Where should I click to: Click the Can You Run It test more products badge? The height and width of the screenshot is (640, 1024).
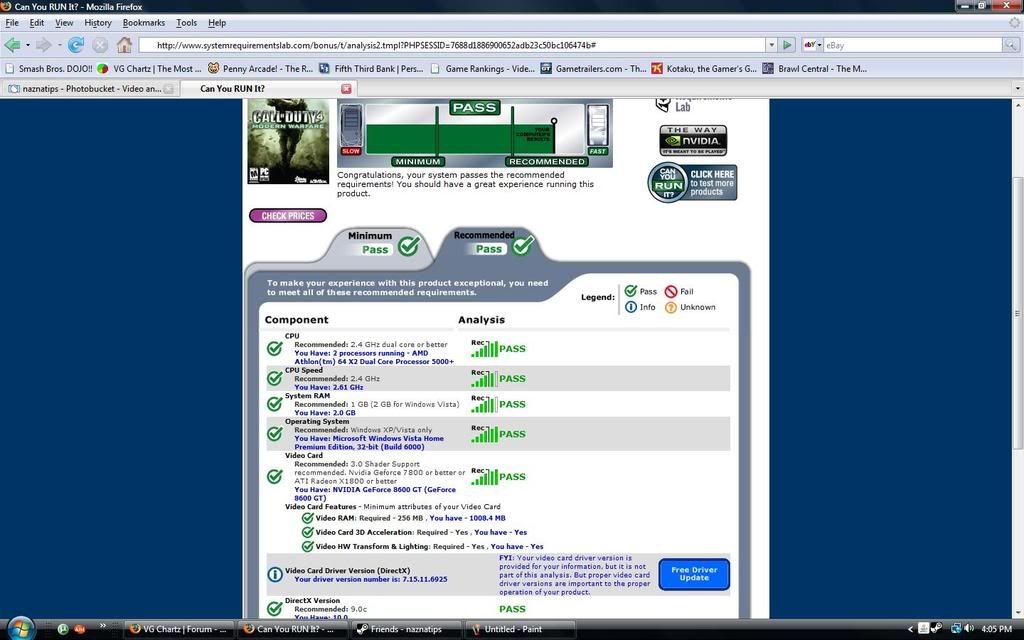692,183
